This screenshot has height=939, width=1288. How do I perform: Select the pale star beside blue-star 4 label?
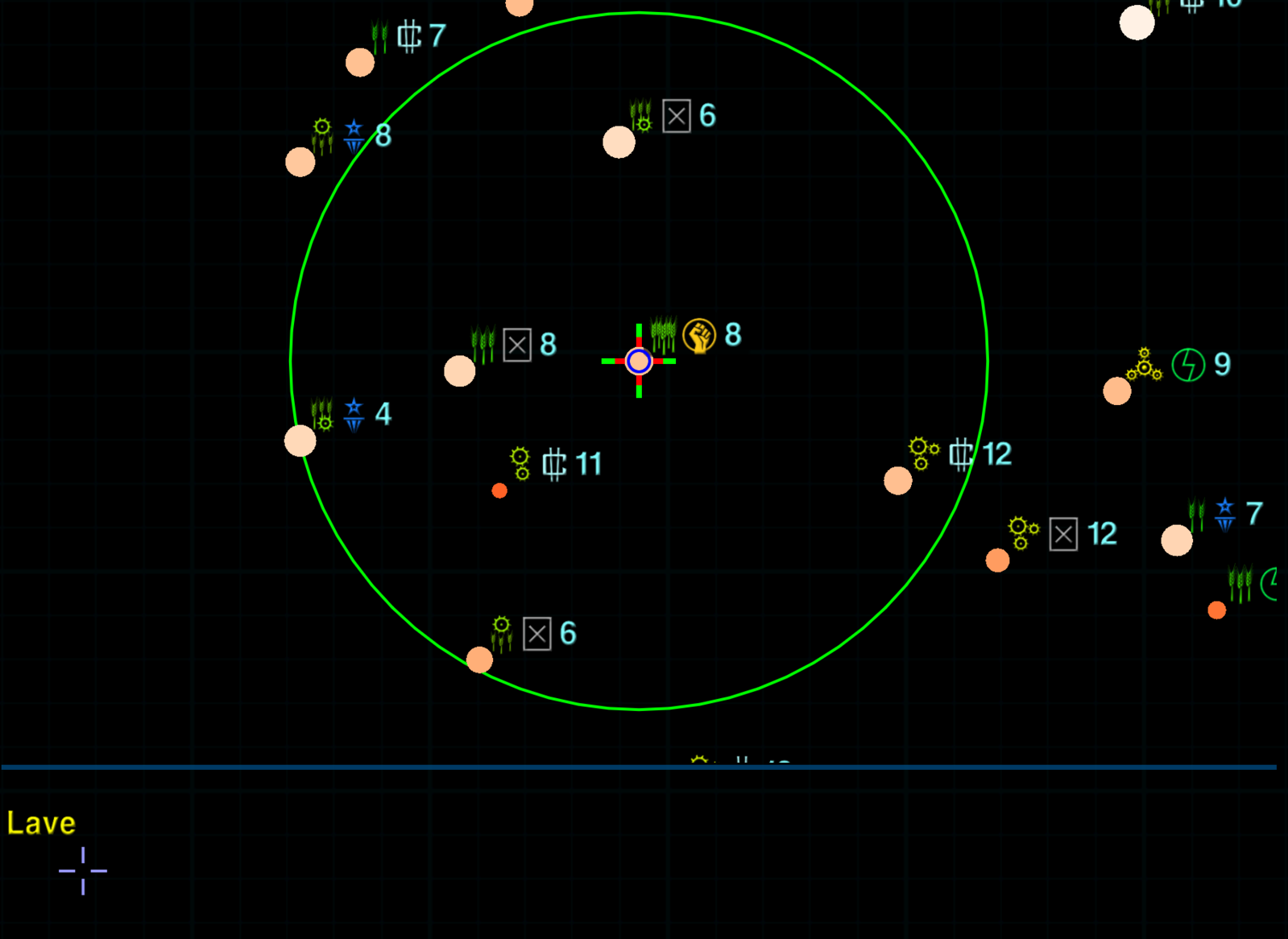click(x=300, y=441)
